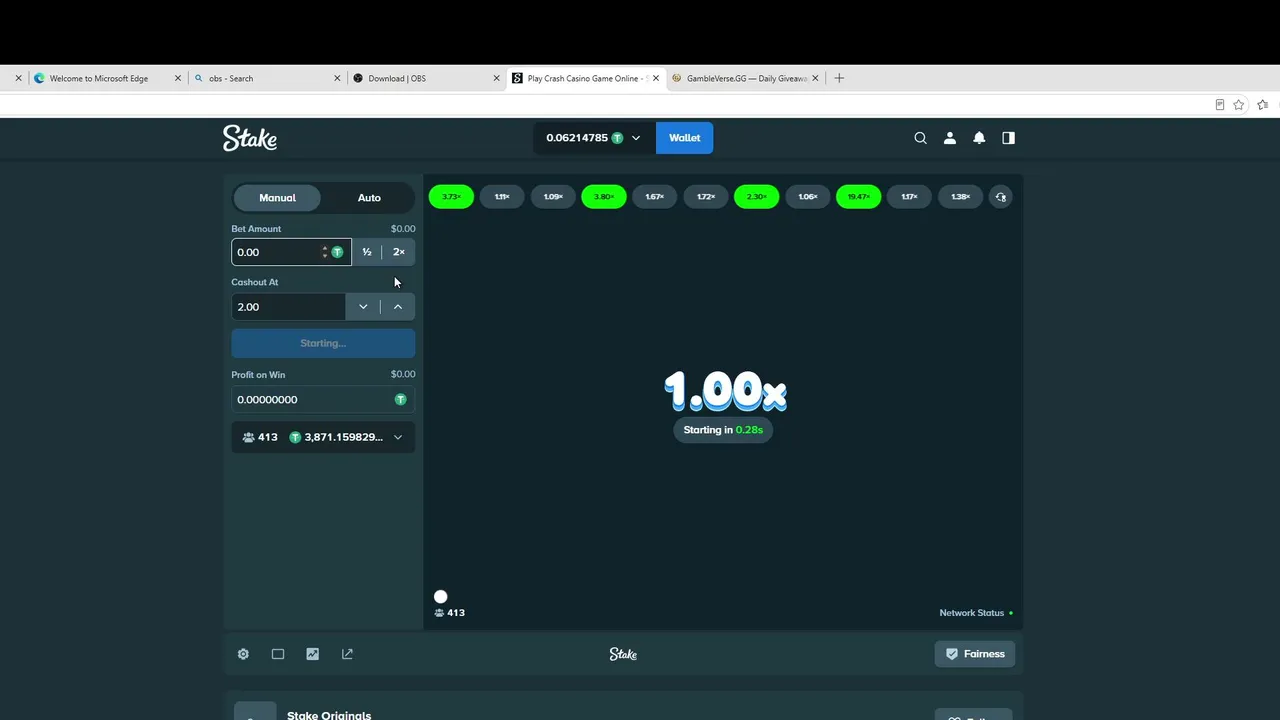Open a new browser tab with plus

pos(839,78)
